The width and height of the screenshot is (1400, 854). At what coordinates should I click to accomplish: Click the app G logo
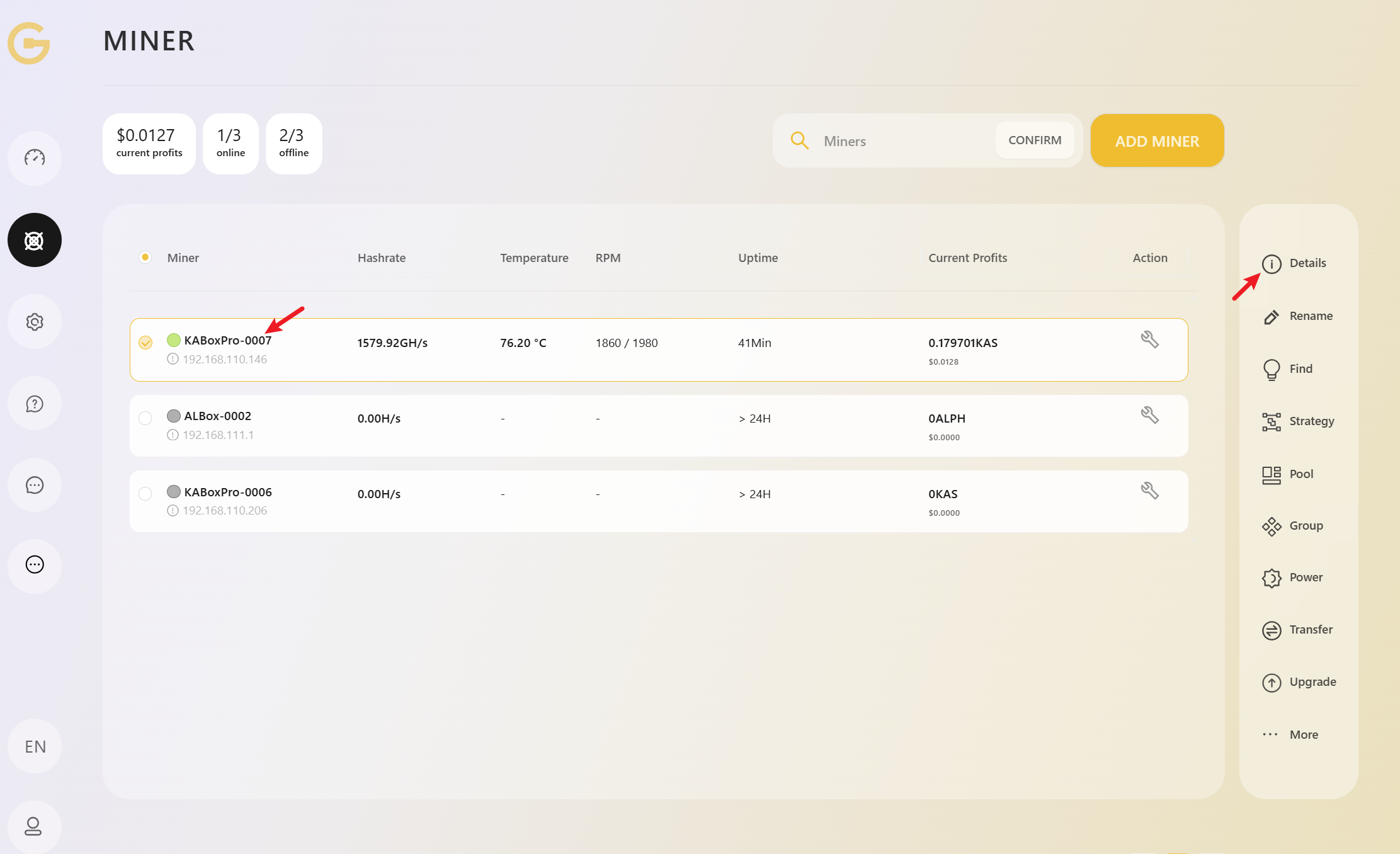(29, 43)
